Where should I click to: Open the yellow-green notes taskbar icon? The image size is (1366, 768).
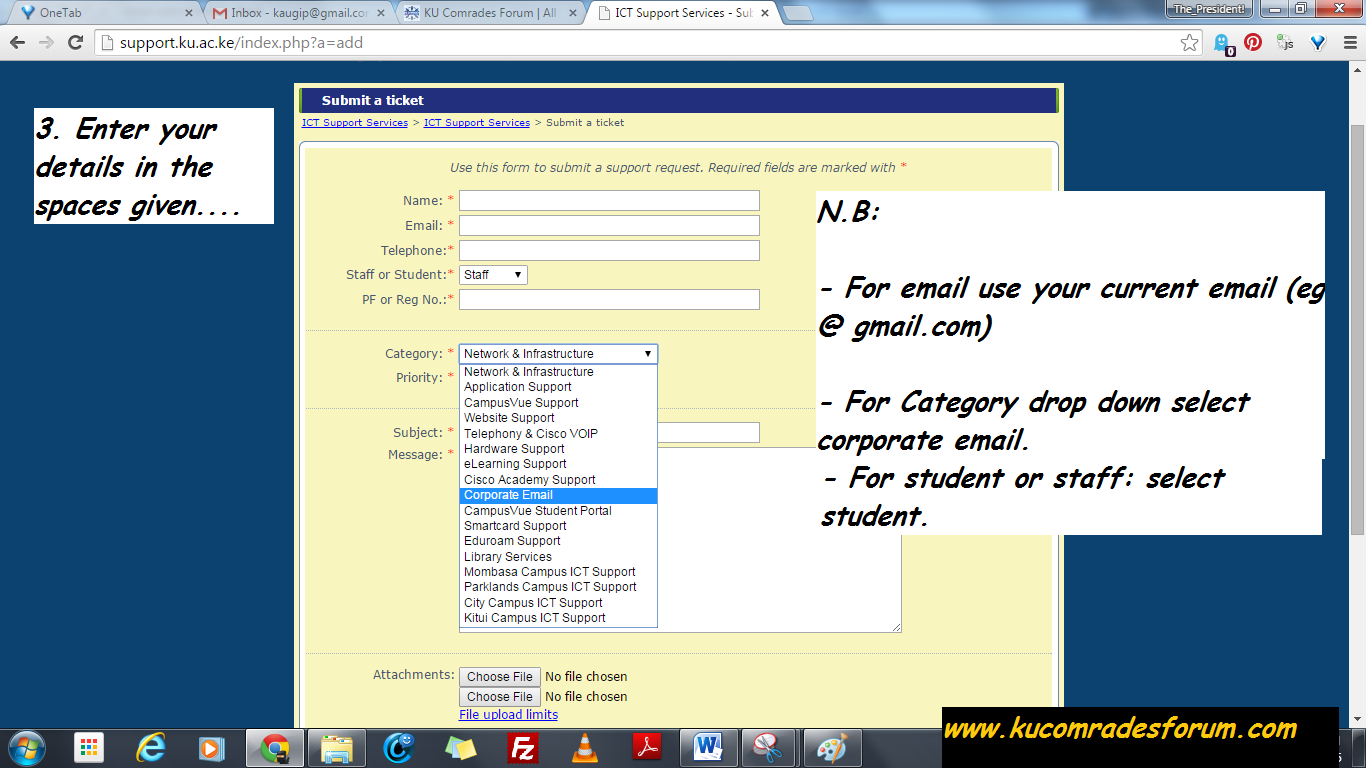click(x=461, y=748)
